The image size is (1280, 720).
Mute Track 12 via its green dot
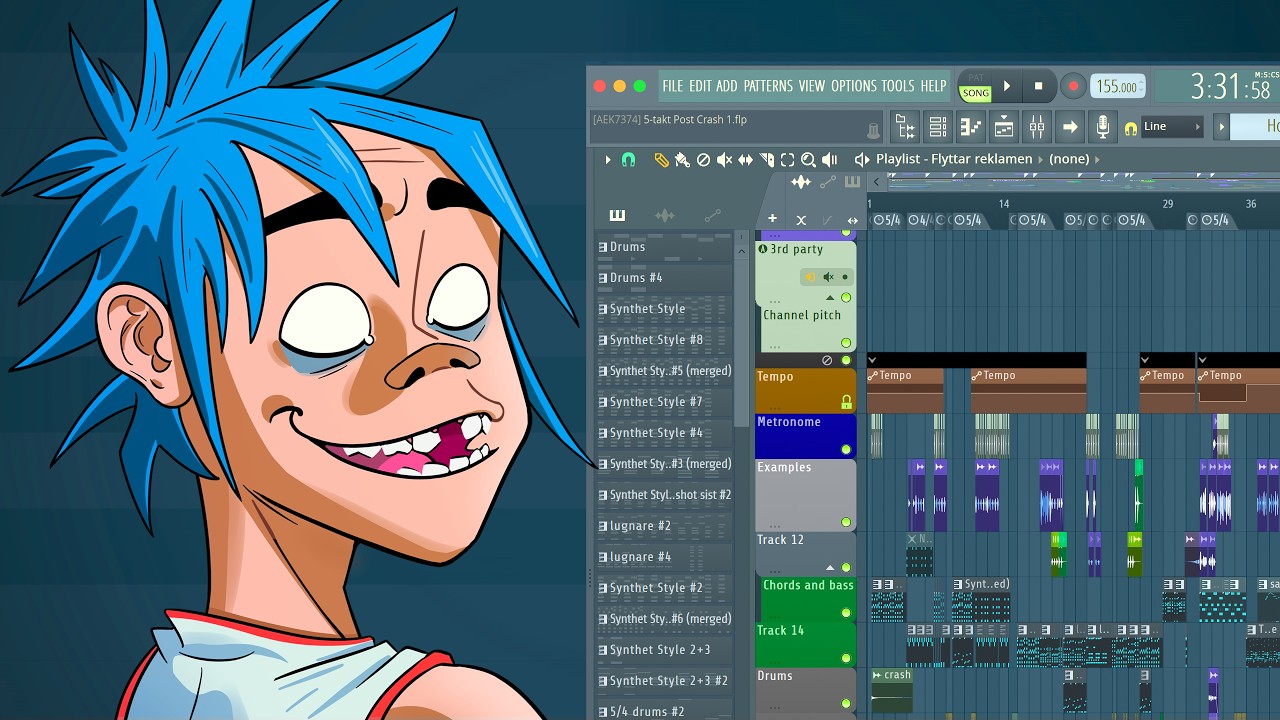coord(846,567)
